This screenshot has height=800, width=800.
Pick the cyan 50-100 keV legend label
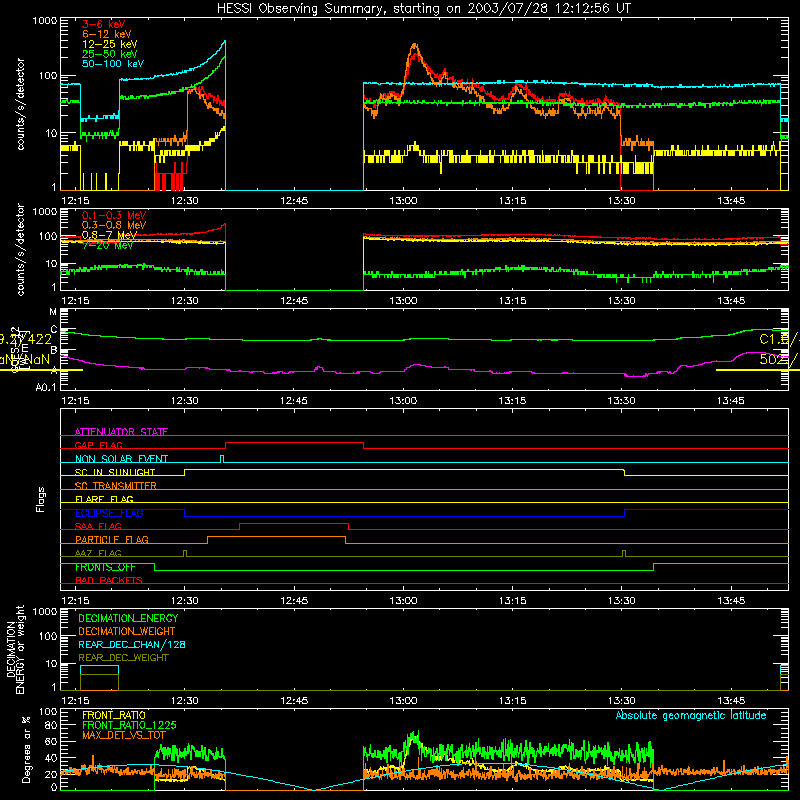pyautogui.click(x=113, y=64)
